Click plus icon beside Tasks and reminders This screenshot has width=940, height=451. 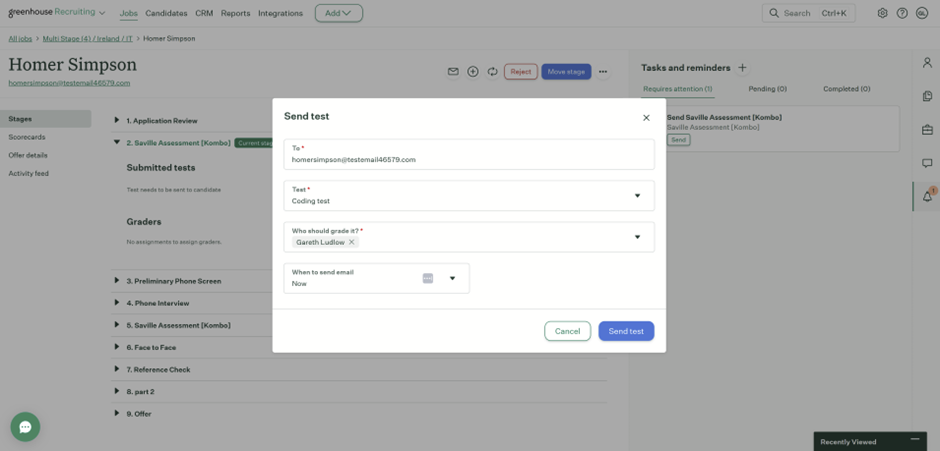click(x=742, y=68)
